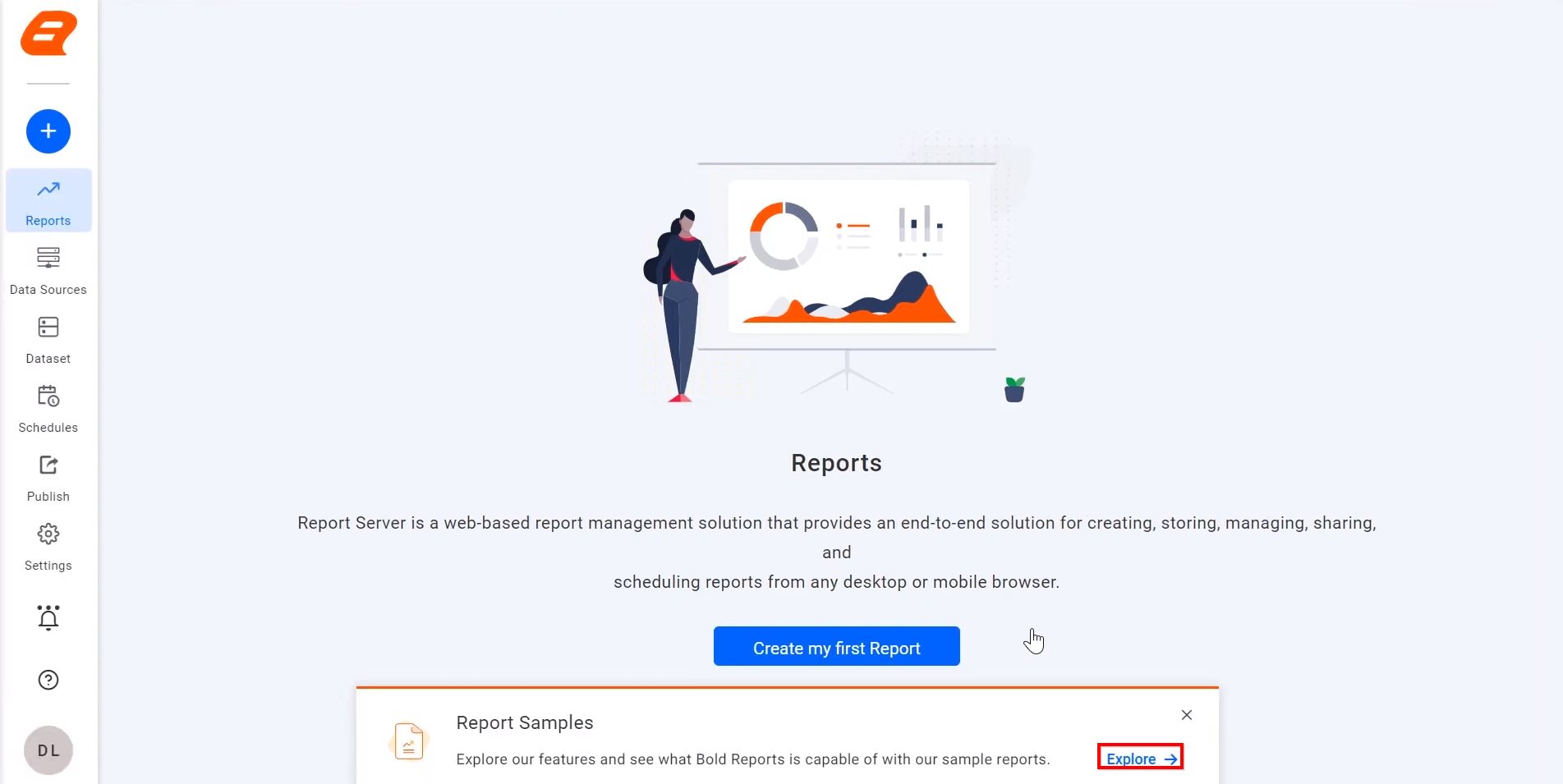Follow the Explore link
Viewport: 1563px width, 784px height.
pyautogui.click(x=1131, y=759)
